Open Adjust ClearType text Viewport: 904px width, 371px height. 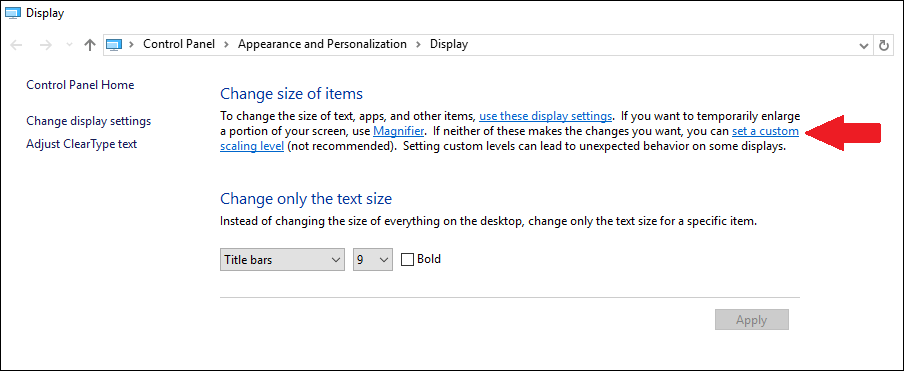[x=82, y=144]
